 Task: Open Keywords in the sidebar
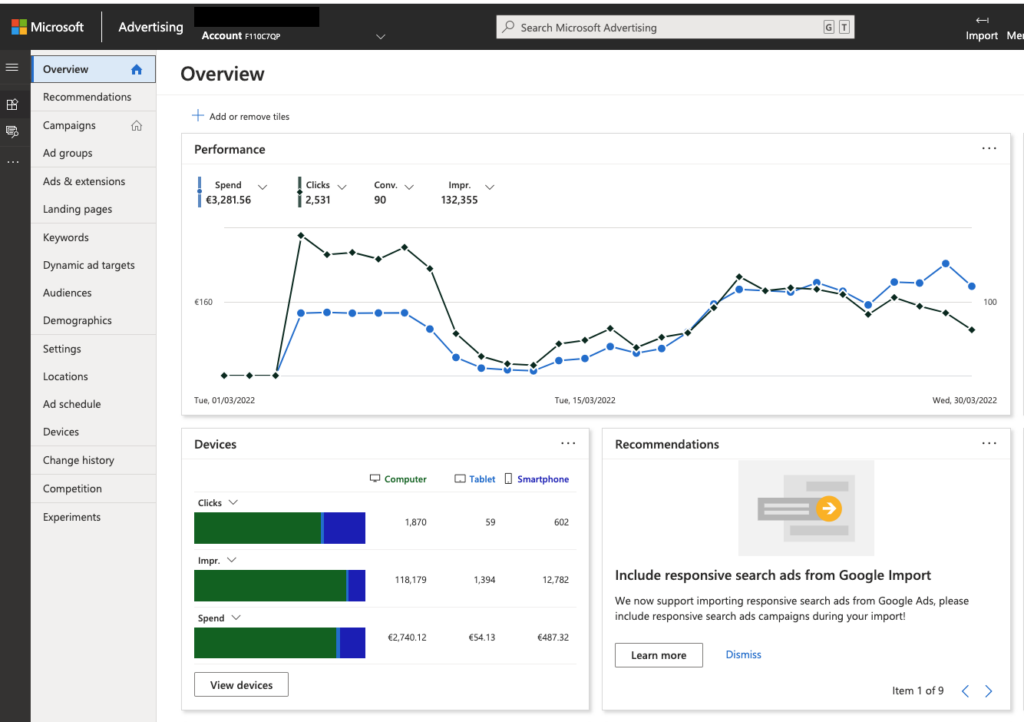(x=93, y=238)
